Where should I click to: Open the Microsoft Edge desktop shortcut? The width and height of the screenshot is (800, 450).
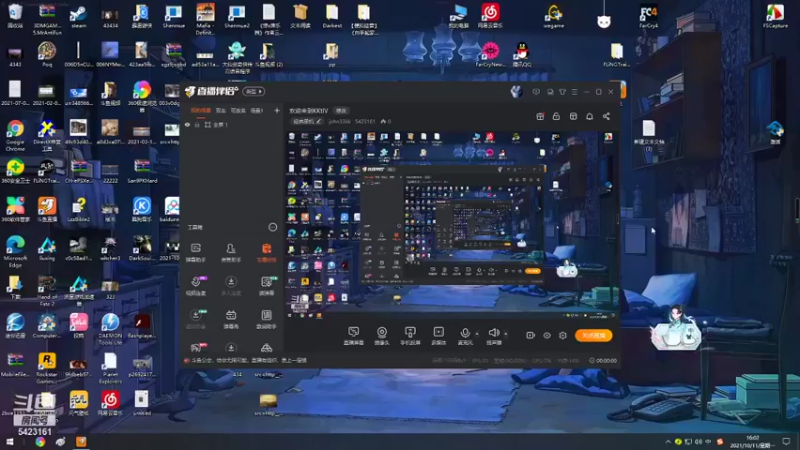(x=15, y=252)
